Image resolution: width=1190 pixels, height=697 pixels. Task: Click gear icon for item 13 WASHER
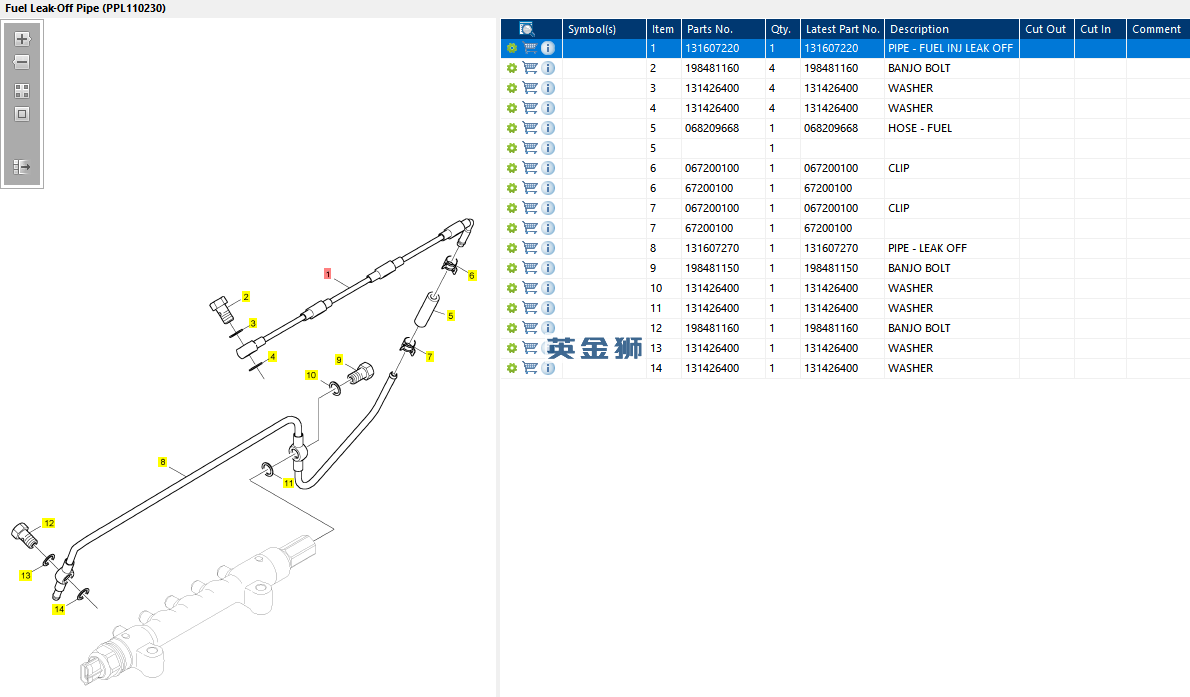(x=512, y=348)
